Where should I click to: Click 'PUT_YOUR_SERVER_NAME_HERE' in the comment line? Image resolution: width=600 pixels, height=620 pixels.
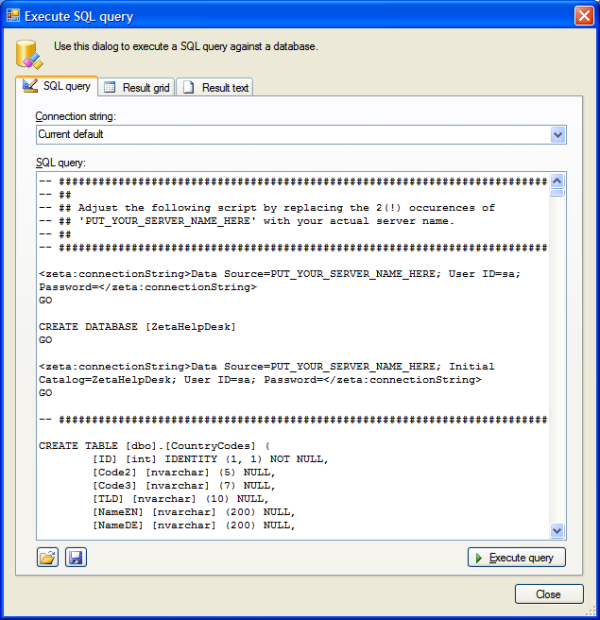[168, 221]
